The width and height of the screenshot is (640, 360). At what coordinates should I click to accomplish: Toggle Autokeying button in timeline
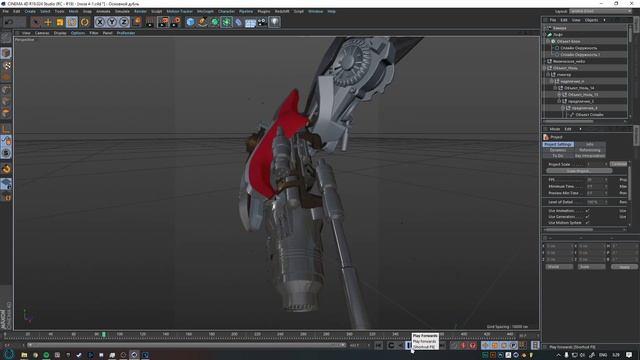point(473,345)
